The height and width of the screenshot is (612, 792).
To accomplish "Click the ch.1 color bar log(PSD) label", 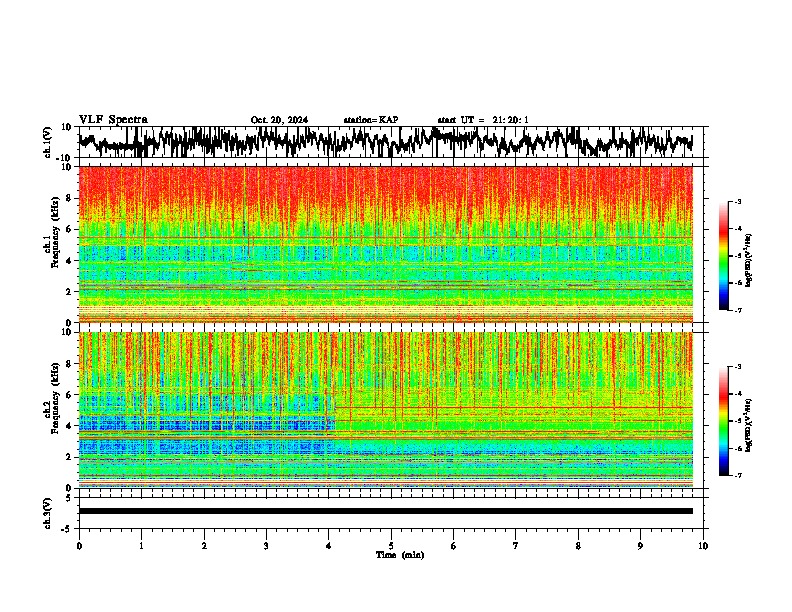I will point(749,261).
